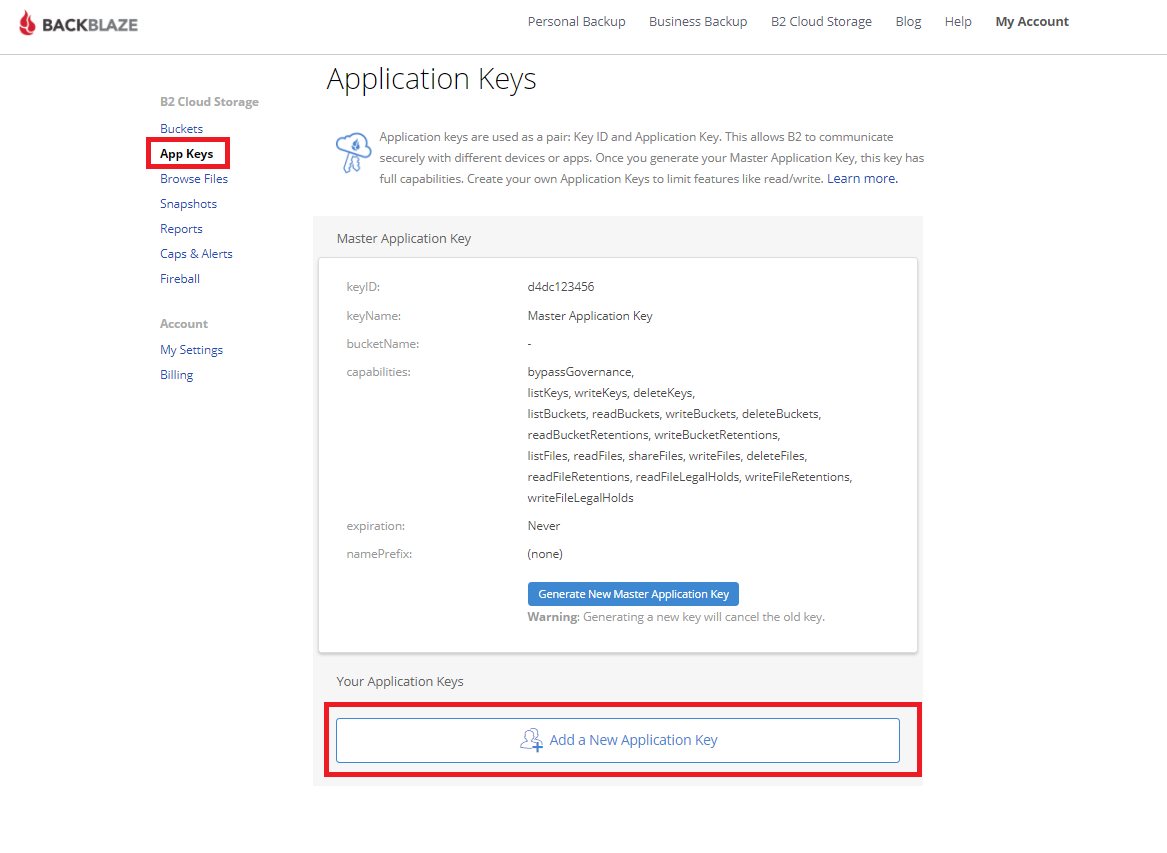Image resolution: width=1167 pixels, height=853 pixels.
Task: Go to Snapshots in the sidebar
Action: (188, 204)
